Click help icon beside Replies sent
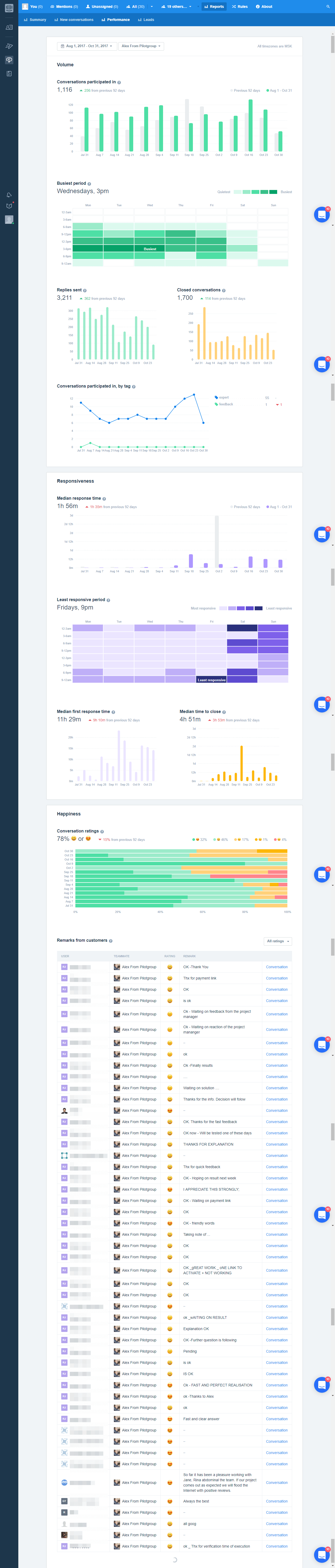The height and width of the screenshot is (1568, 335). 85,290
